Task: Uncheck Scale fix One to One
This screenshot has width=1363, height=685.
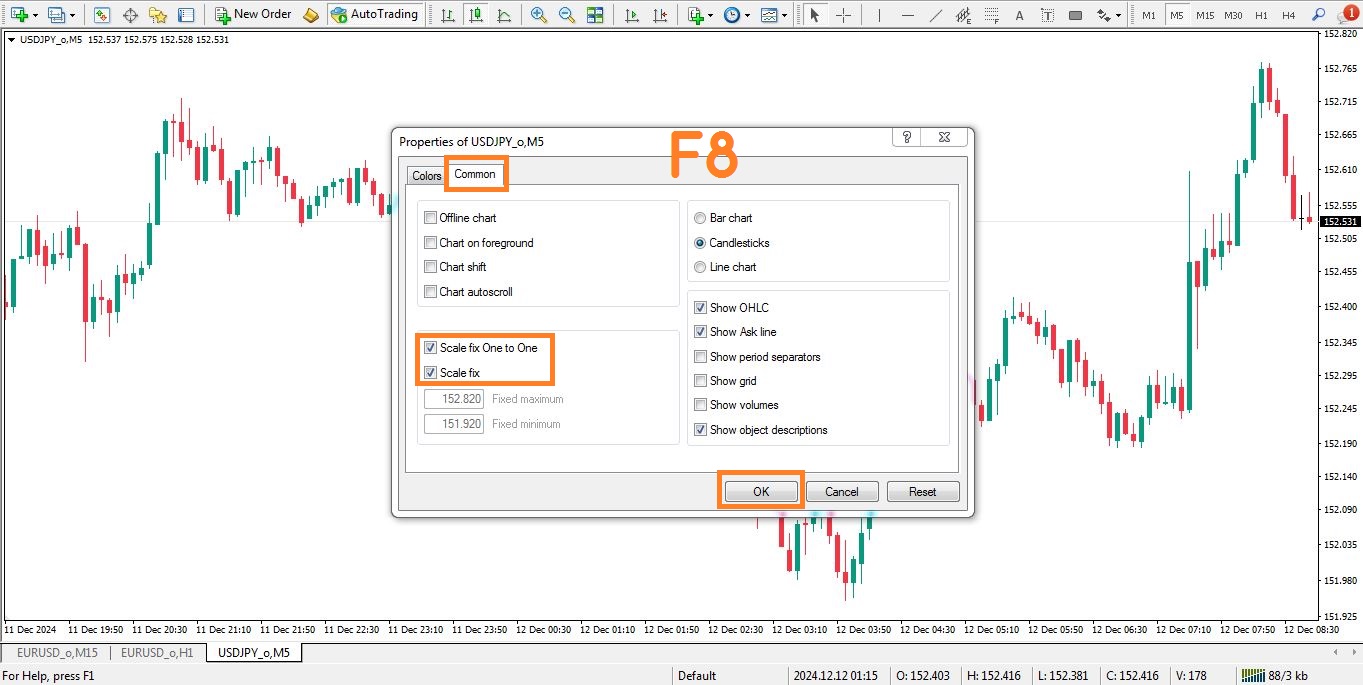Action: point(431,348)
